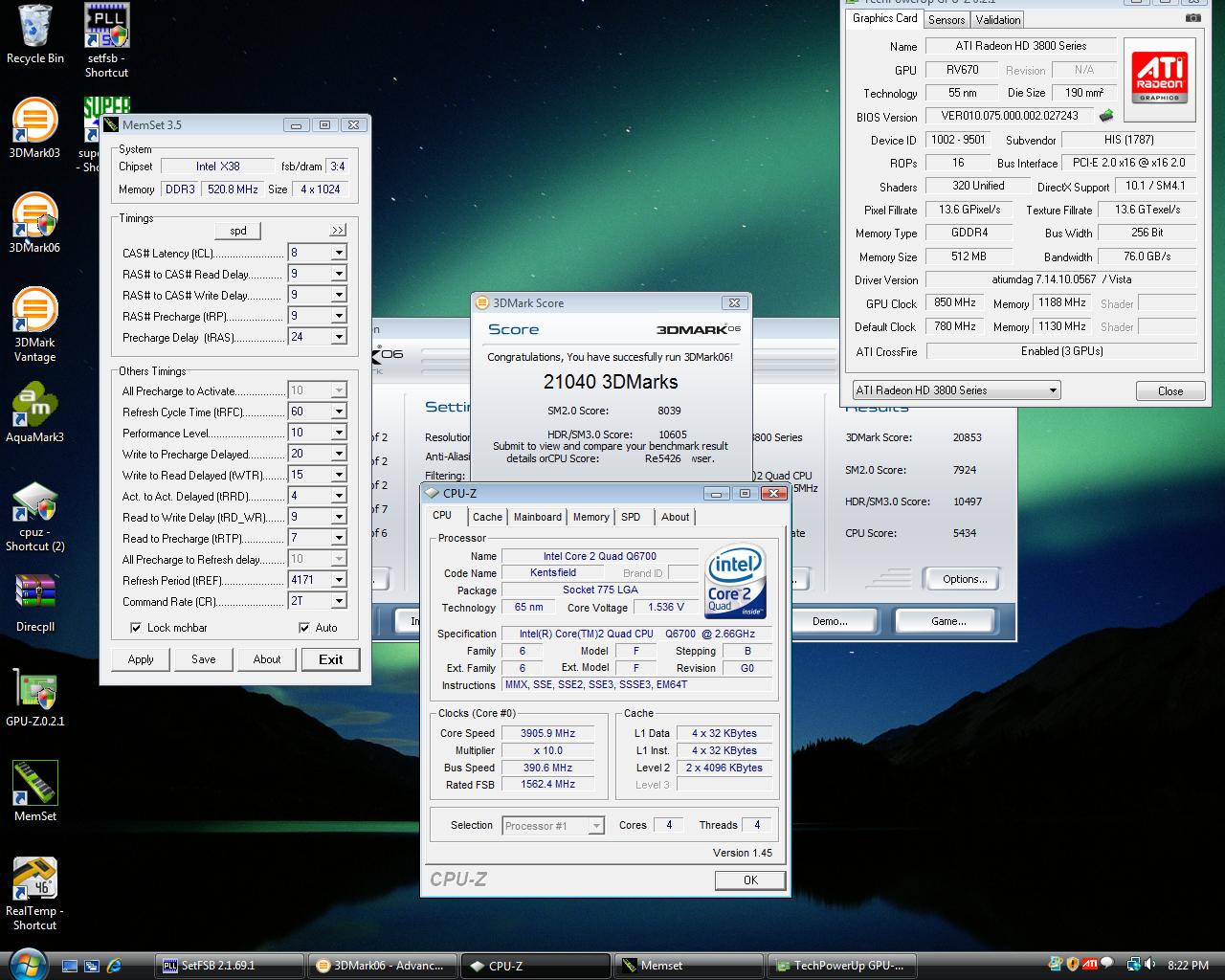Open the Performance Level dropdown
1225x980 pixels.
(x=338, y=433)
